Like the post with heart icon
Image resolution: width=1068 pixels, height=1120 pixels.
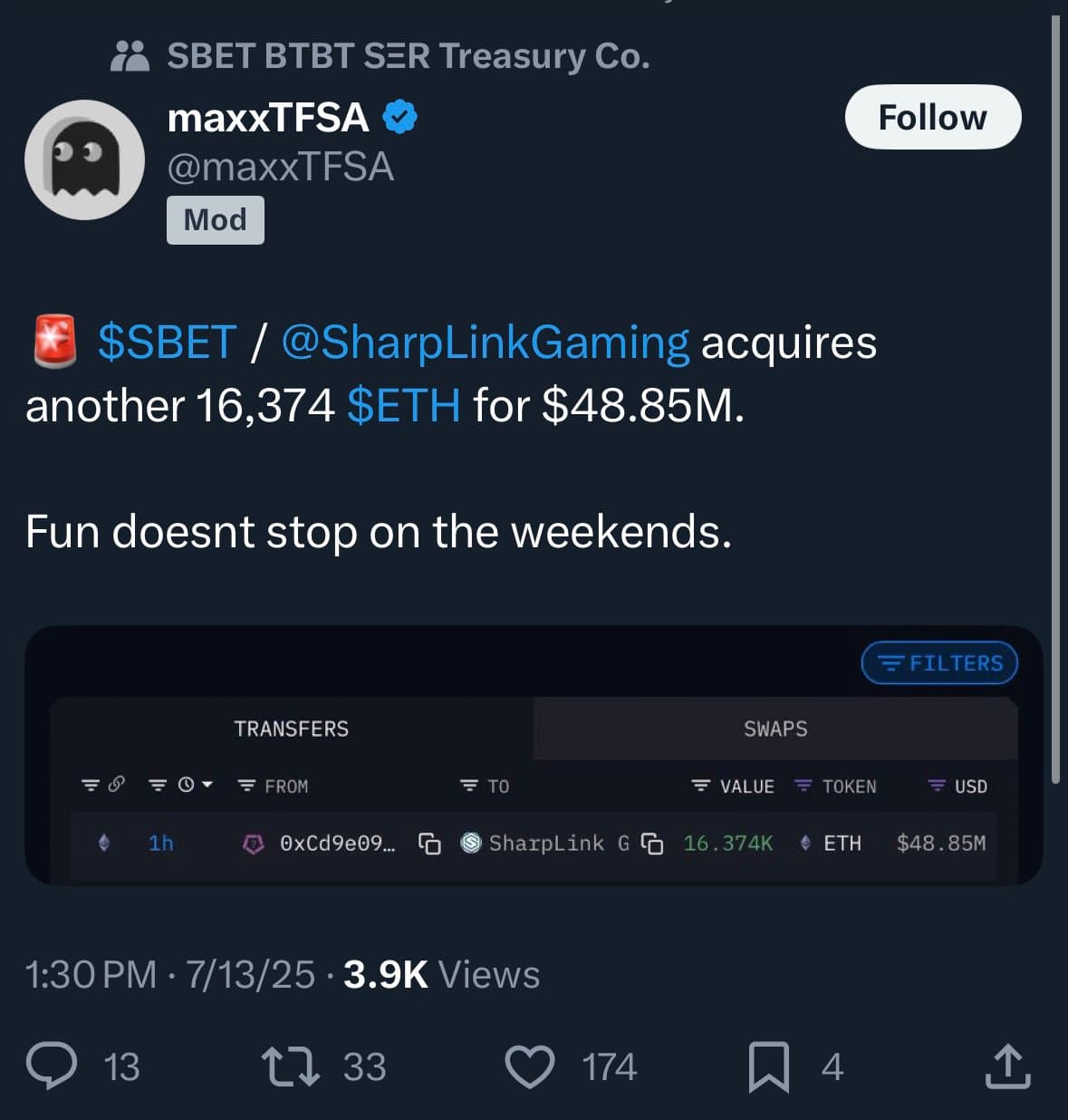[x=529, y=1067]
